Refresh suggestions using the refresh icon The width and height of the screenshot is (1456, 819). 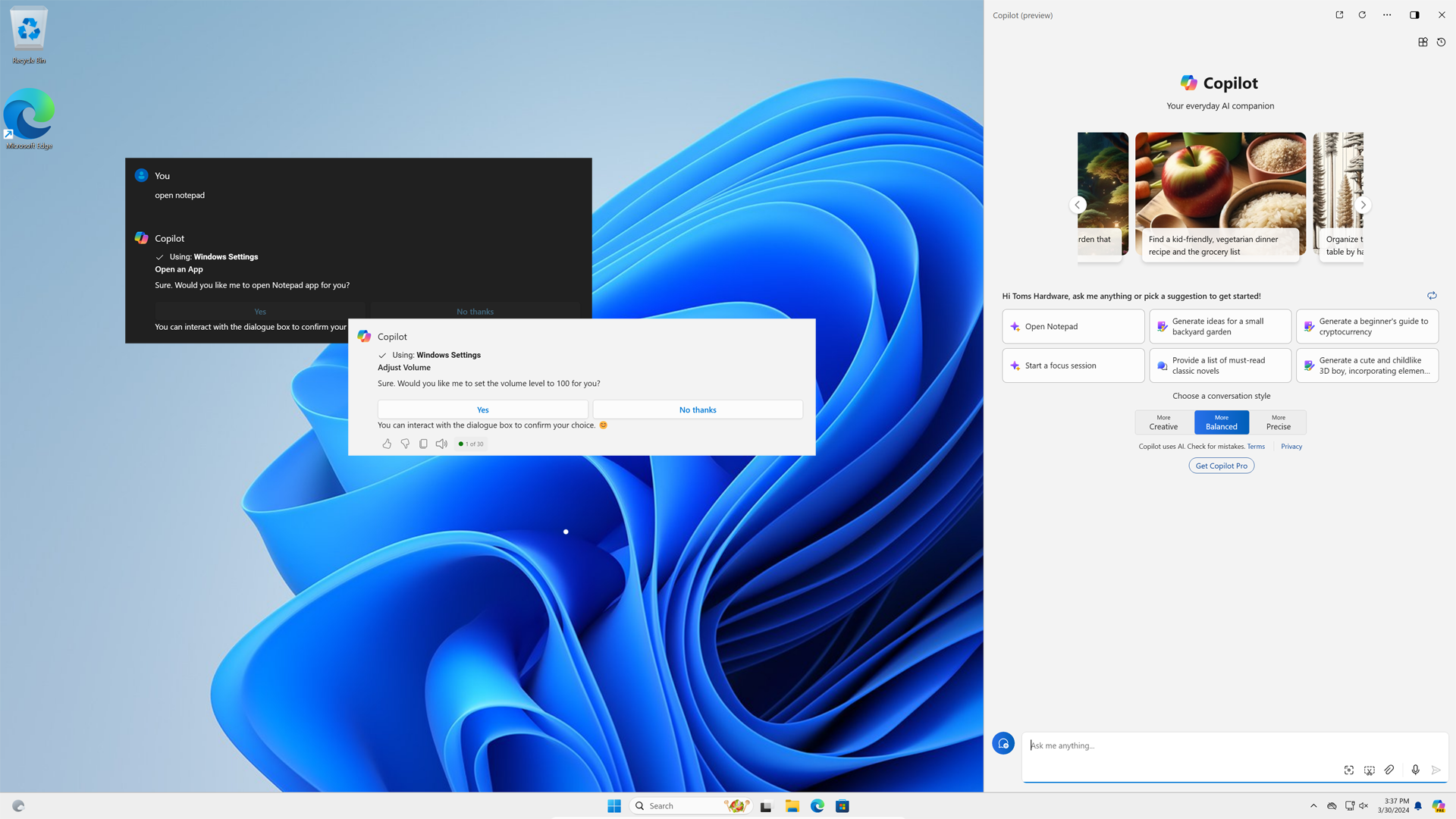pos(1432,296)
